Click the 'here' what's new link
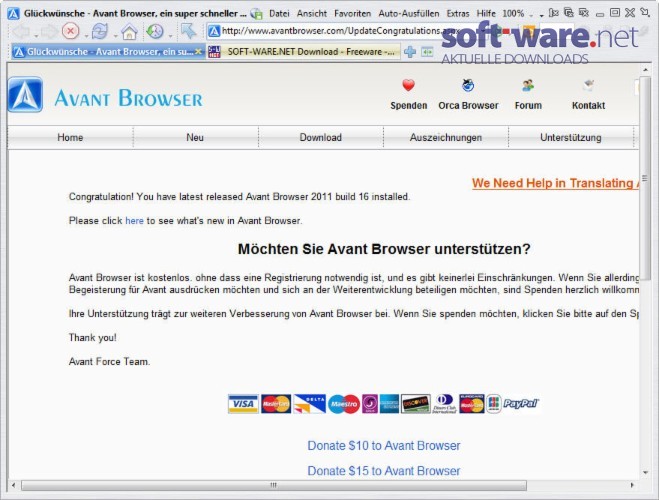Viewport: 659px width, 500px height. pos(134,221)
